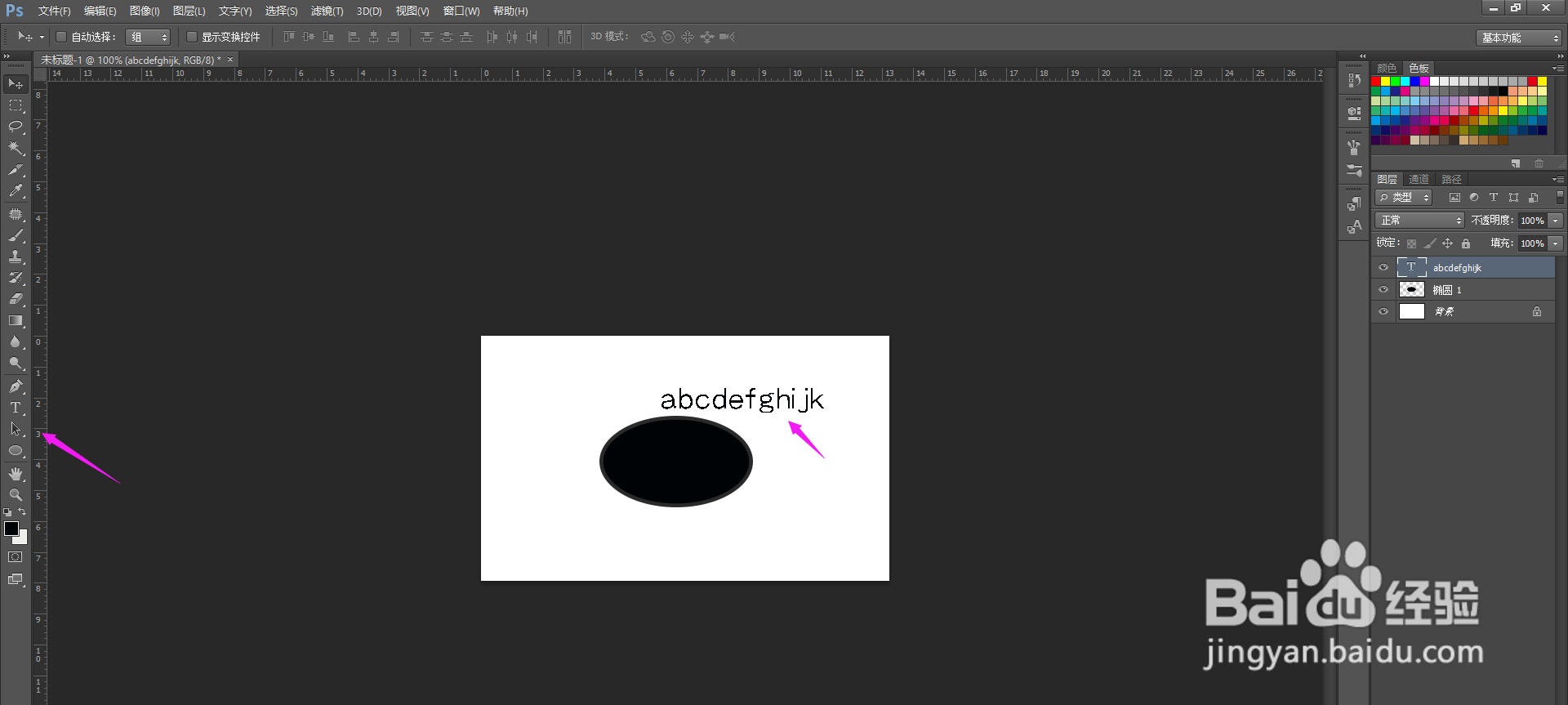Enable the 显示变换控件 checkbox
The image size is (1568, 705).
click(x=191, y=37)
